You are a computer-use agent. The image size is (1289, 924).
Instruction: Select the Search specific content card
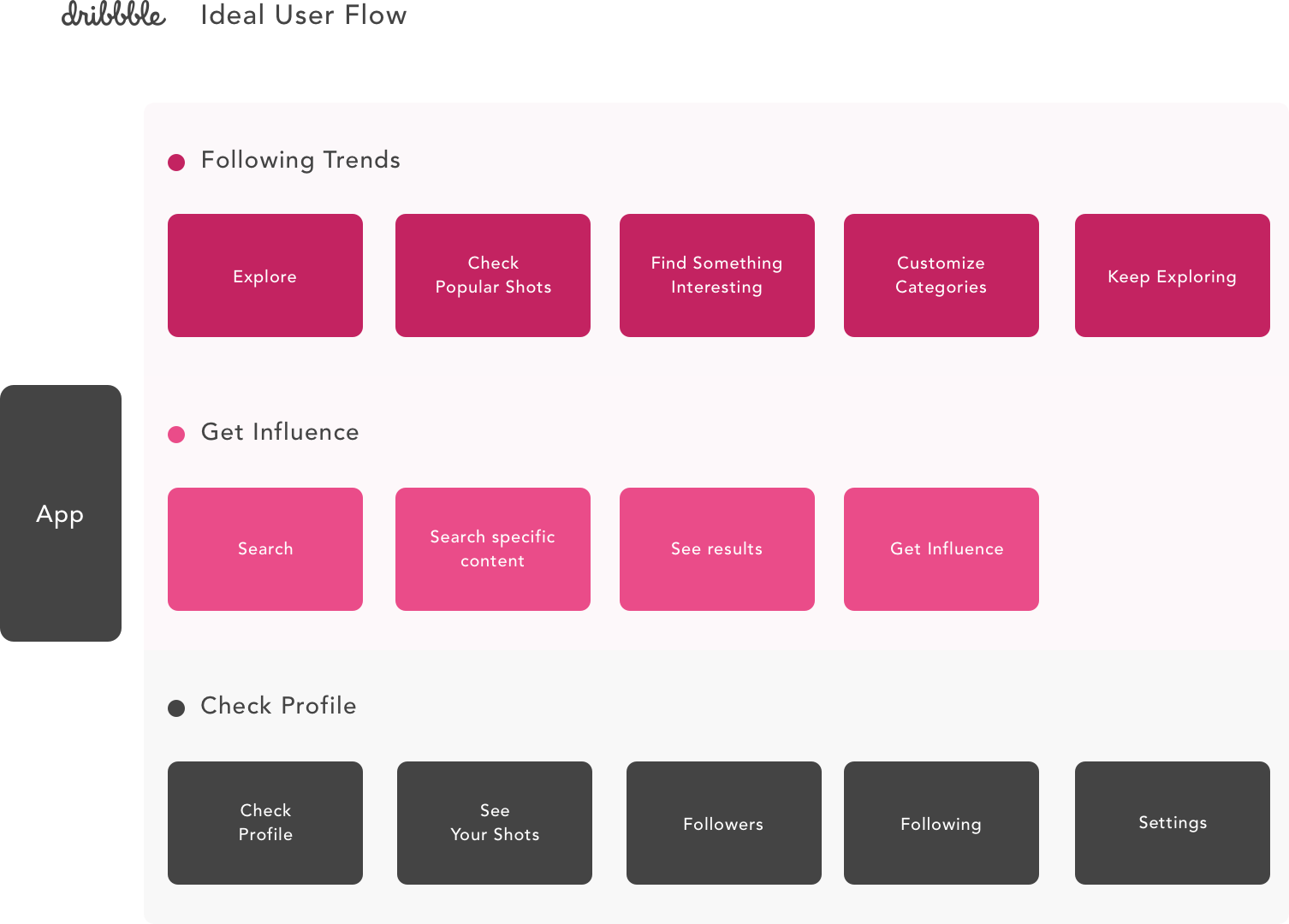pos(493,549)
